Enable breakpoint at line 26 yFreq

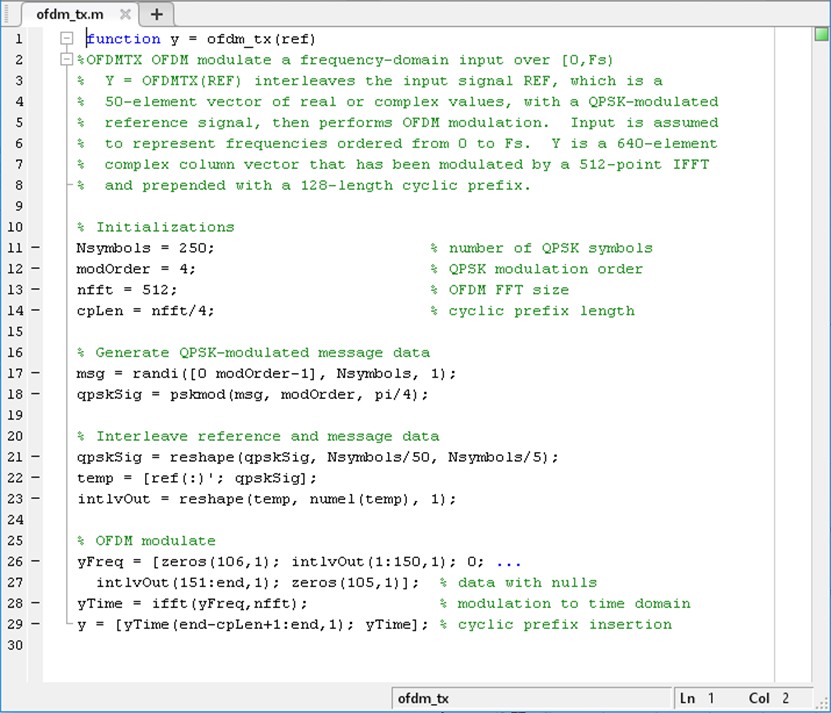pyautogui.click(x=37, y=561)
